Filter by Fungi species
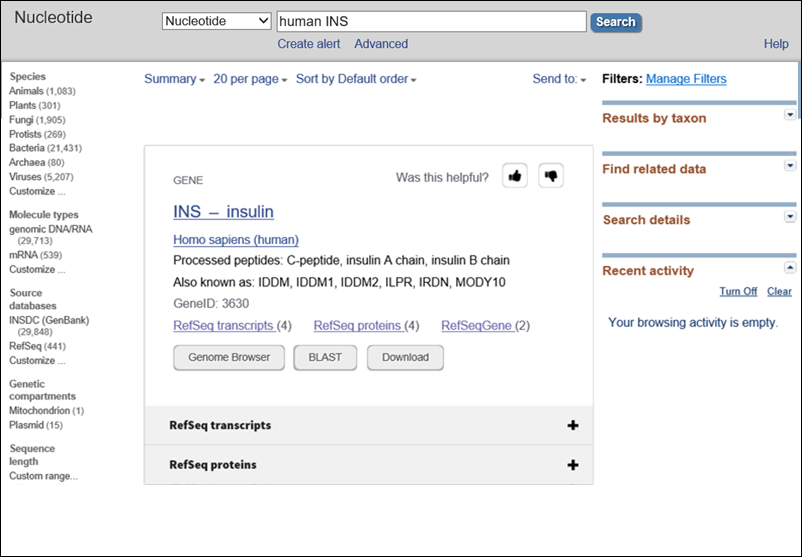Image resolution: width=802 pixels, height=557 pixels. click(37, 120)
